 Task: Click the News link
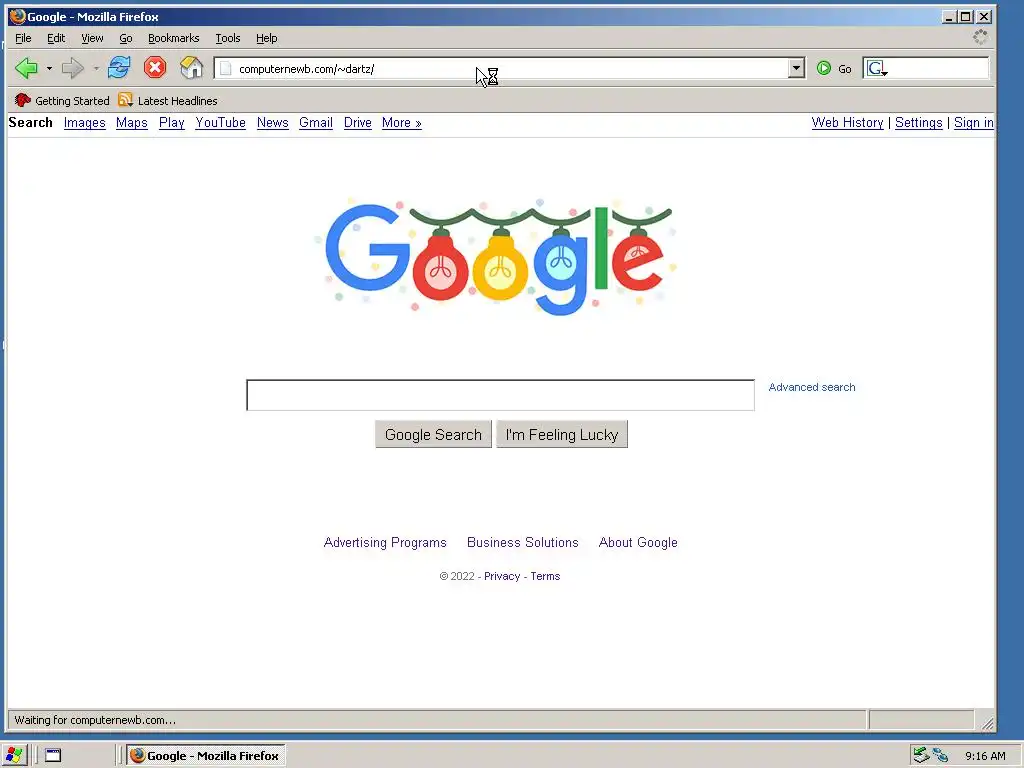click(x=273, y=123)
